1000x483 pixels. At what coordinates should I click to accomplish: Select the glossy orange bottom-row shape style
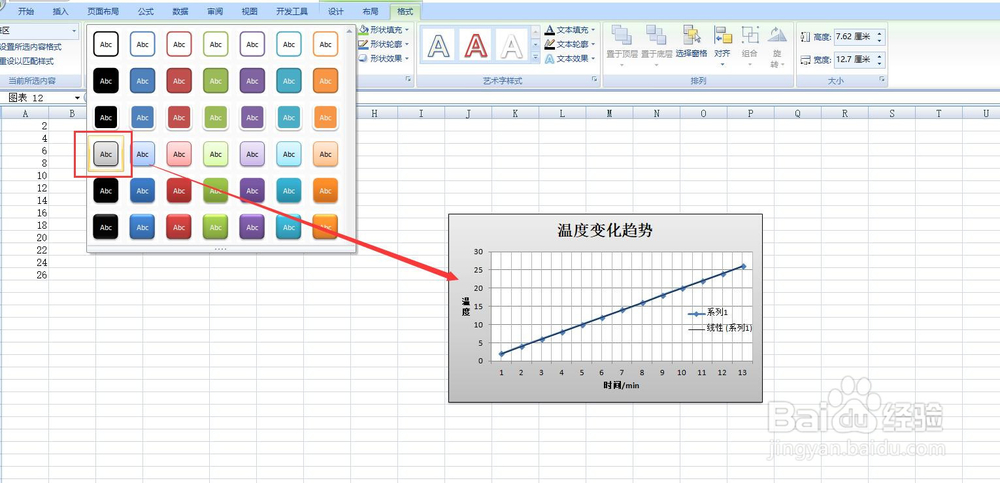click(325, 227)
